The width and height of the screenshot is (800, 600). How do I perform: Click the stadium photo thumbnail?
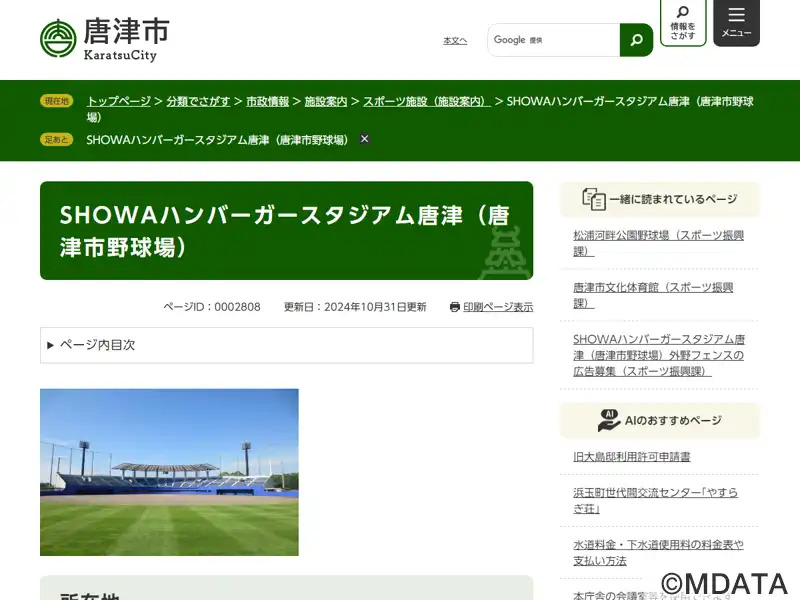coord(169,472)
